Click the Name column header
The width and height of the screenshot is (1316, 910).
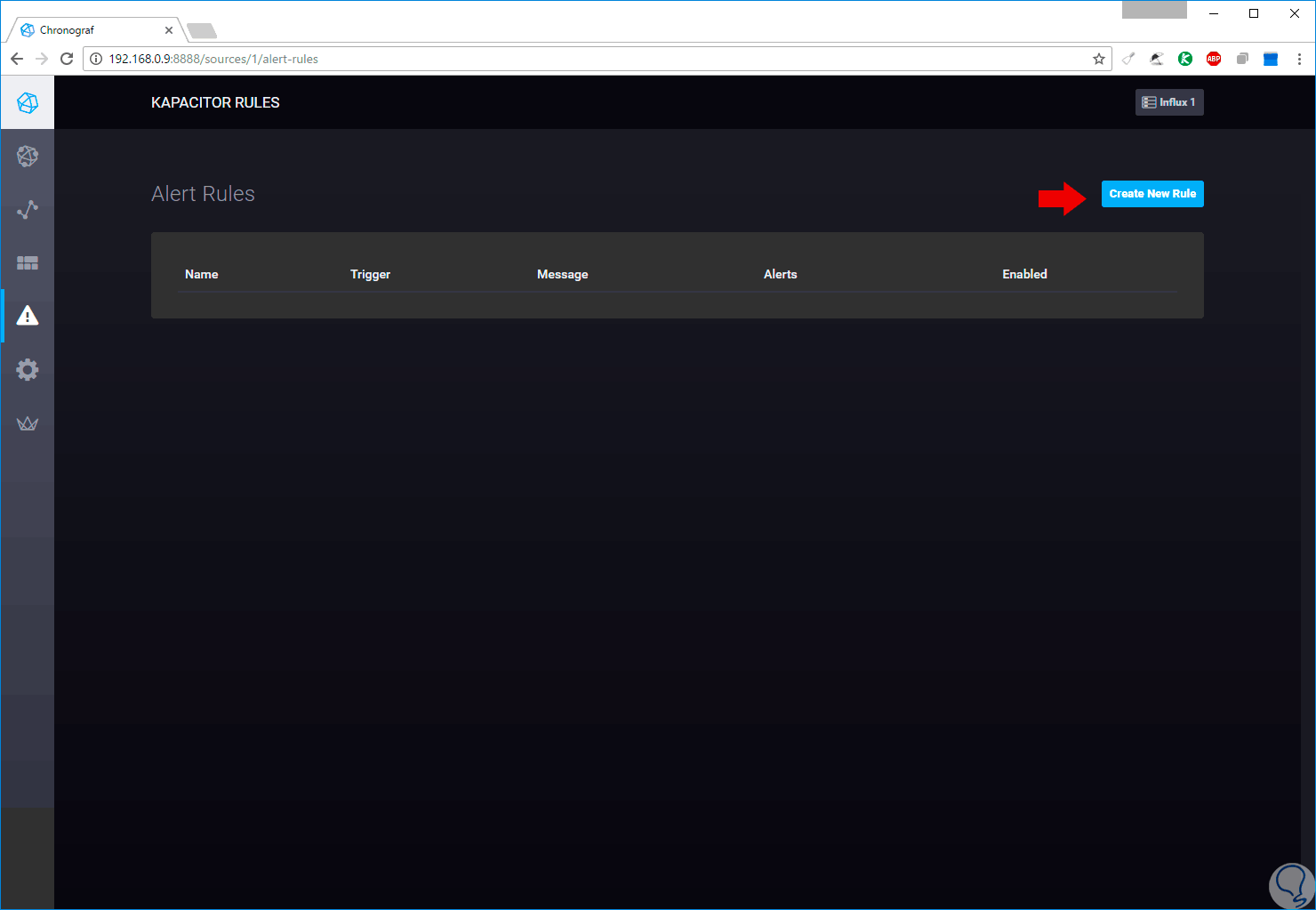pos(201,274)
